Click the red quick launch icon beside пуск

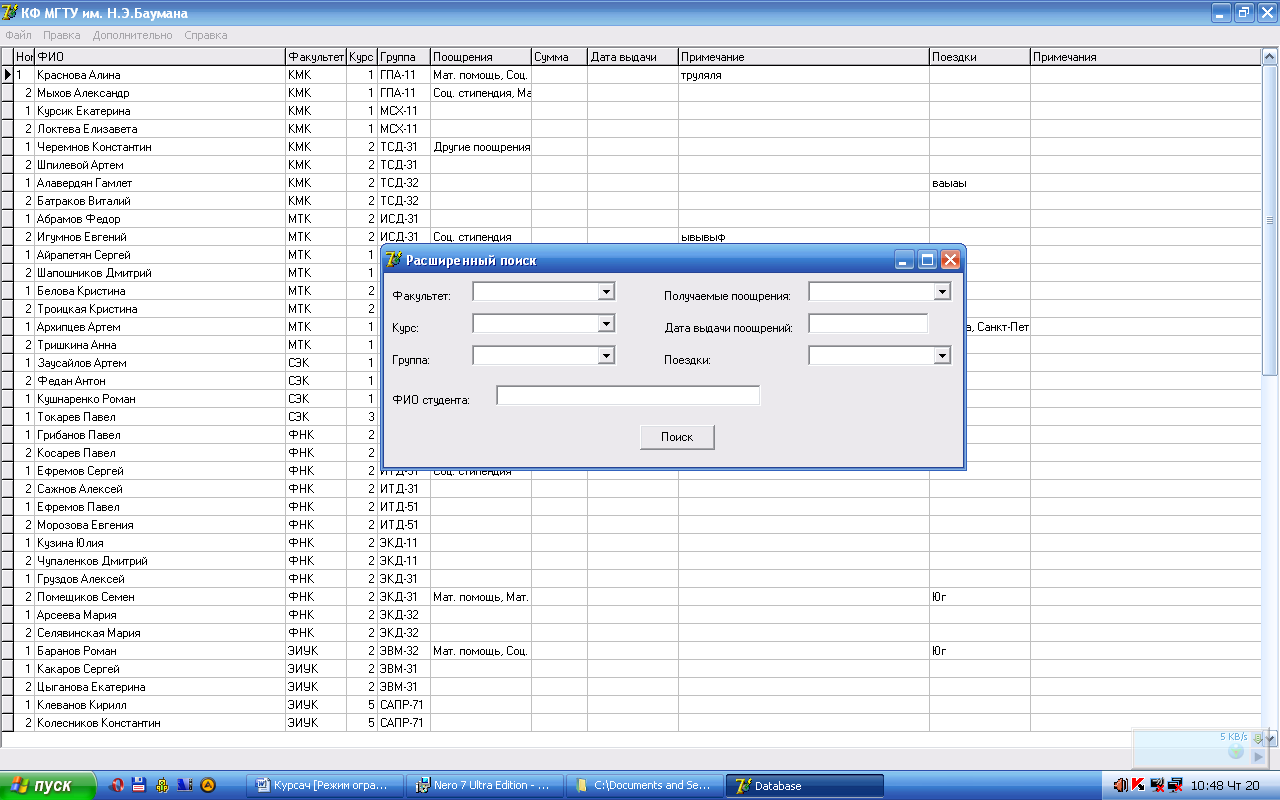click(x=116, y=785)
